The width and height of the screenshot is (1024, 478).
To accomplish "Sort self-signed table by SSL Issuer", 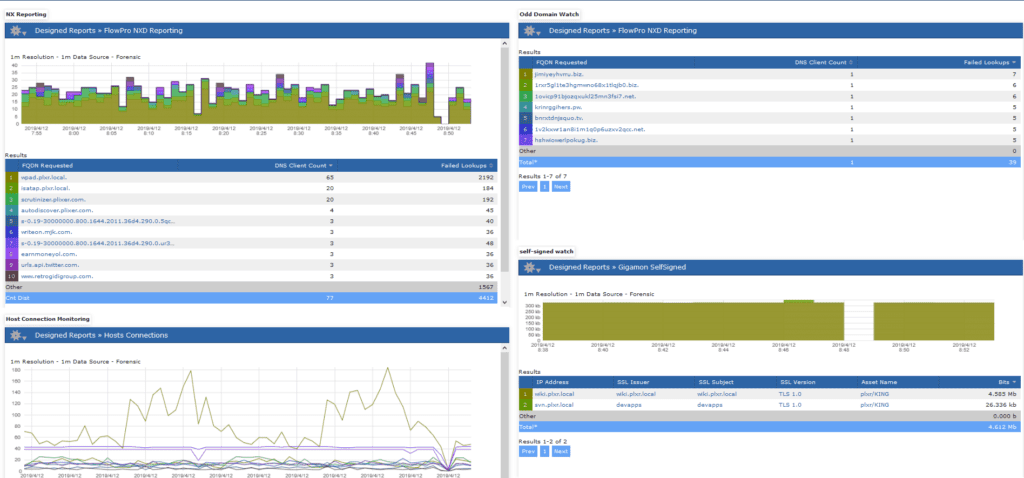I will pyautogui.click(x=632, y=382).
